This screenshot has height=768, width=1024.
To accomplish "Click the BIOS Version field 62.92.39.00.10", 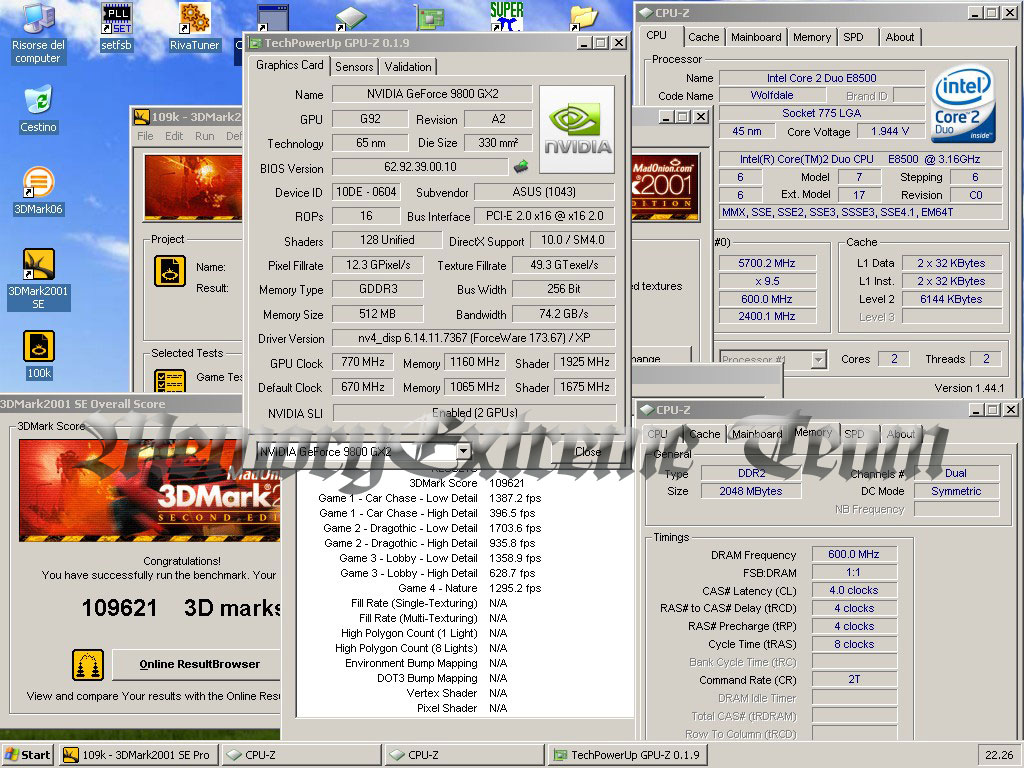I will click(420, 167).
